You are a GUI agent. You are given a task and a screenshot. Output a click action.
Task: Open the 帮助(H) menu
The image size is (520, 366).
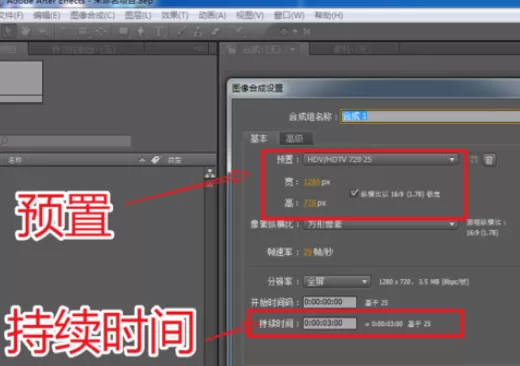(329, 15)
